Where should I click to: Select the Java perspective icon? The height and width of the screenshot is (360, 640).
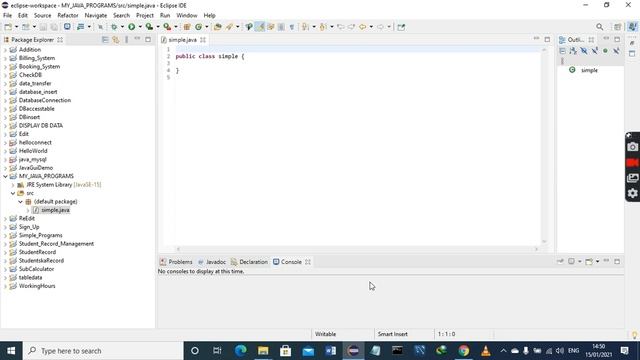pos(632,27)
